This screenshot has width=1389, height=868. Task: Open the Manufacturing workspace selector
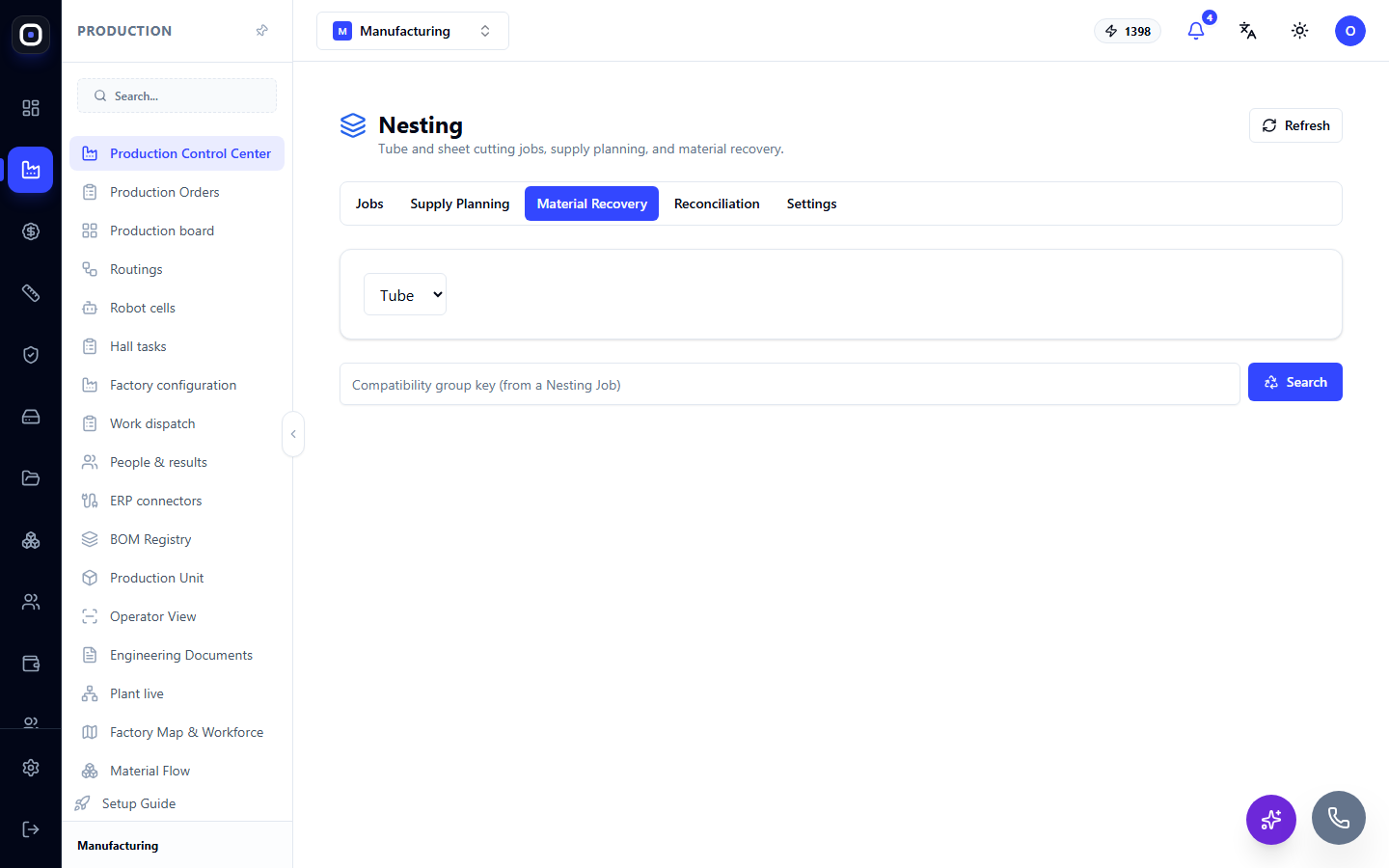click(x=413, y=31)
